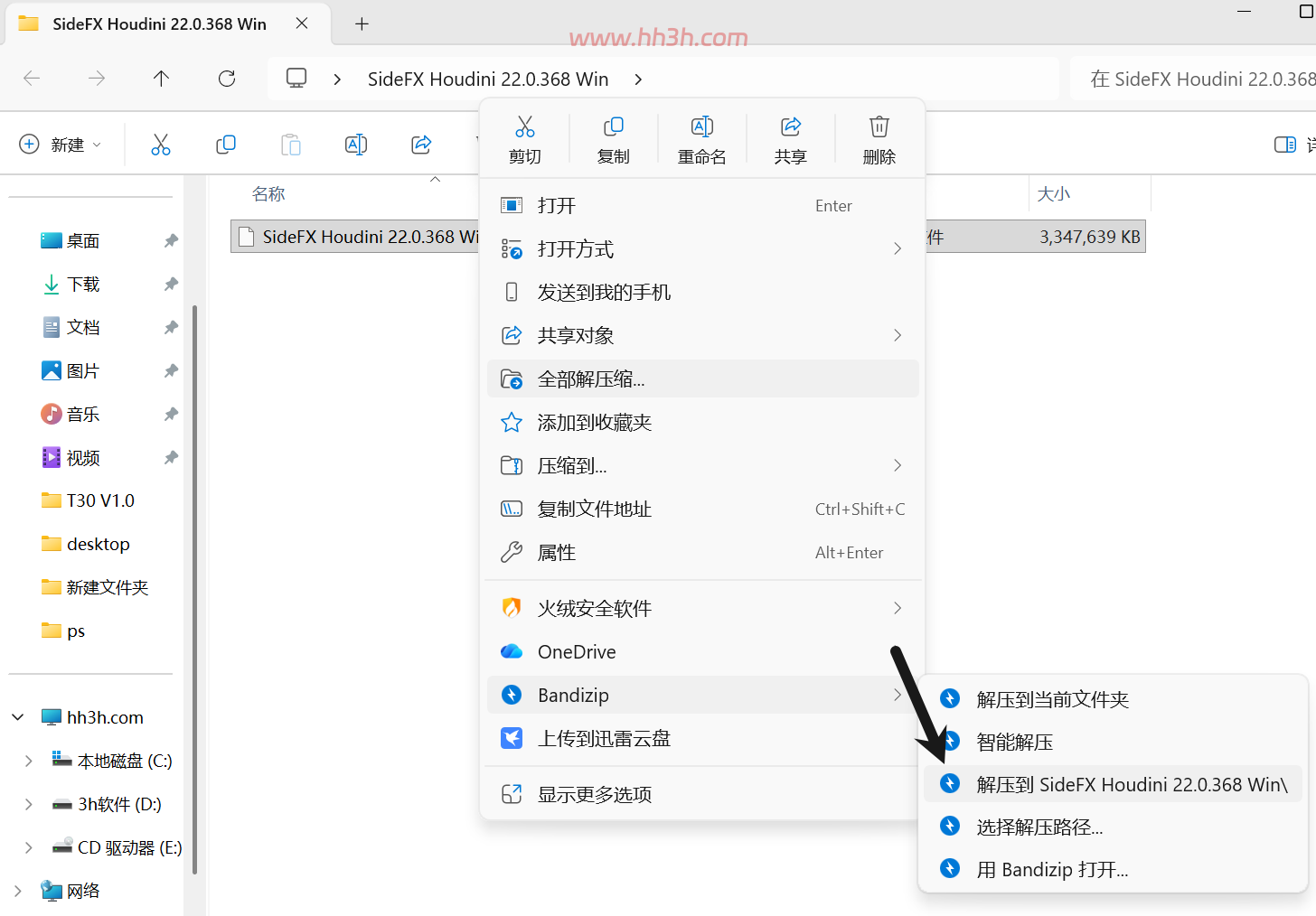
Task: Refresh the current folder
Action: pos(227,79)
